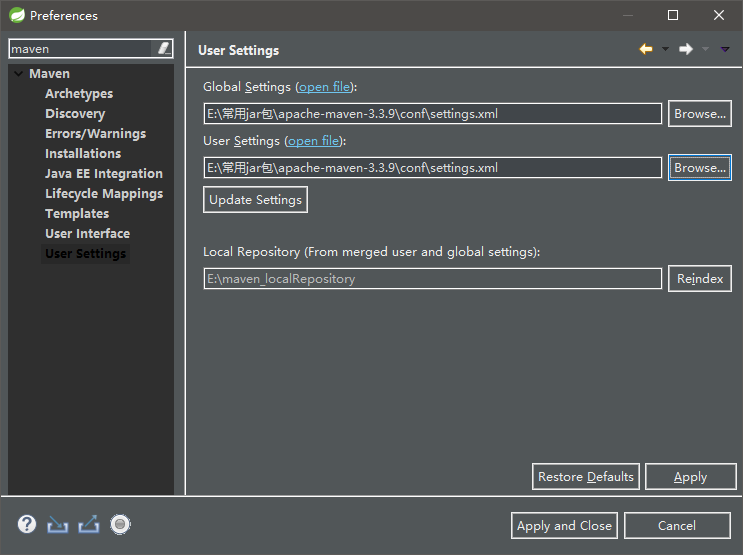Screen dimensions: 743x555
Task: Select User Settings tree item
Action: (85, 254)
